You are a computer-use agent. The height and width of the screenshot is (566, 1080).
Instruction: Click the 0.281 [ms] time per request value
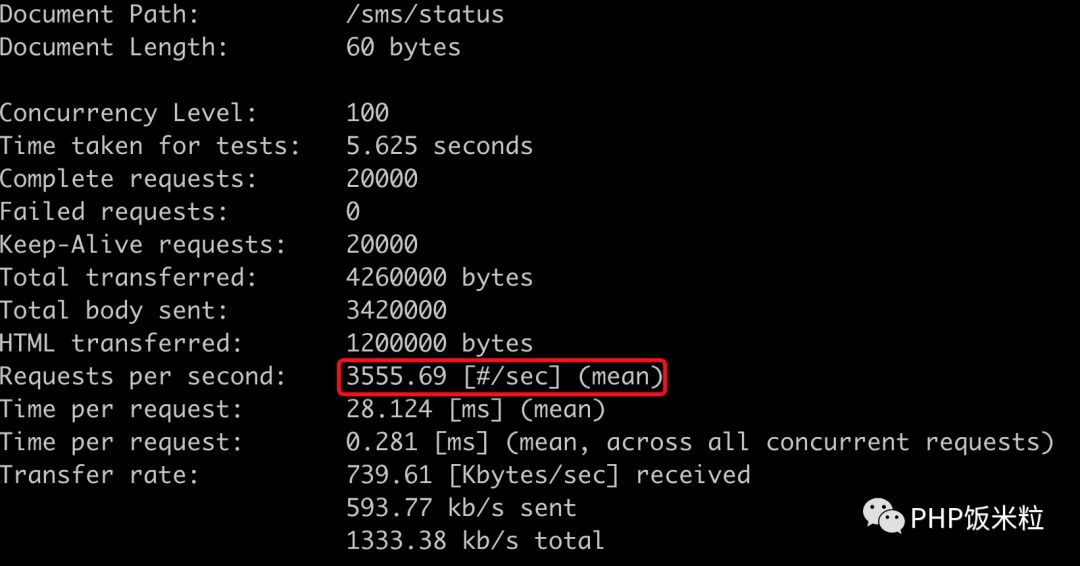click(x=699, y=442)
